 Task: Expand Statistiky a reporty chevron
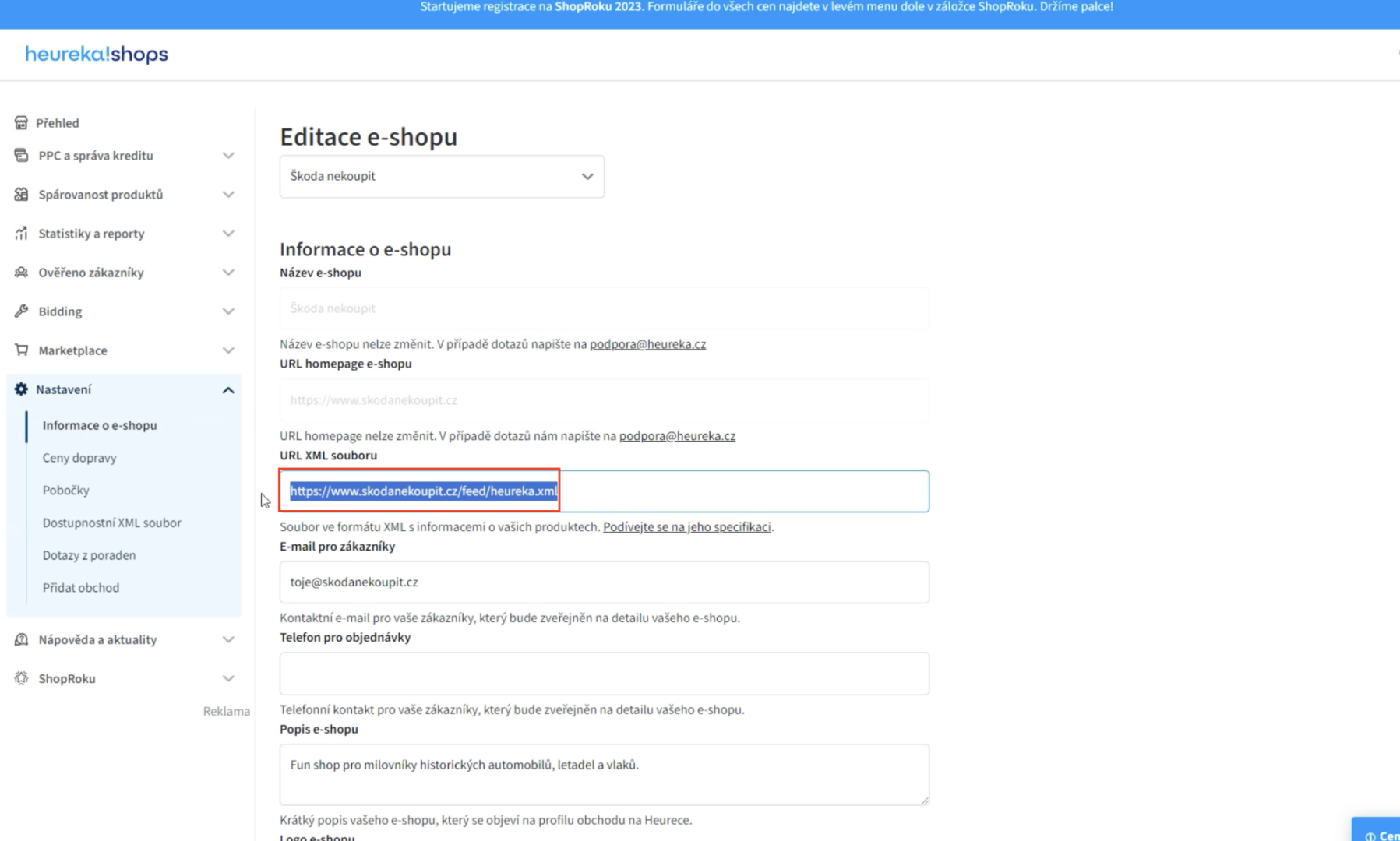pos(228,234)
